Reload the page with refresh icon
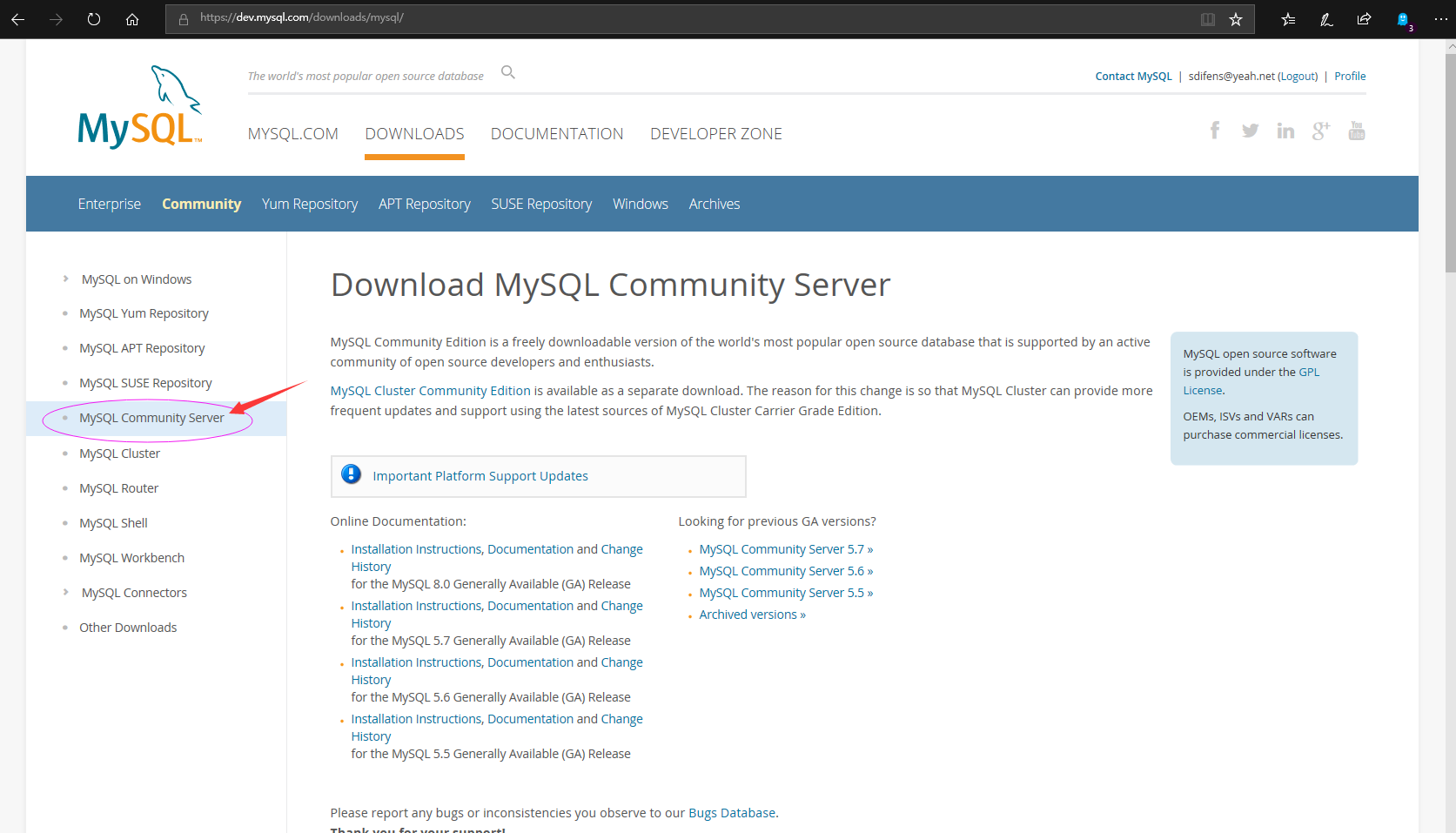The height and width of the screenshot is (833, 1456). click(94, 19)
